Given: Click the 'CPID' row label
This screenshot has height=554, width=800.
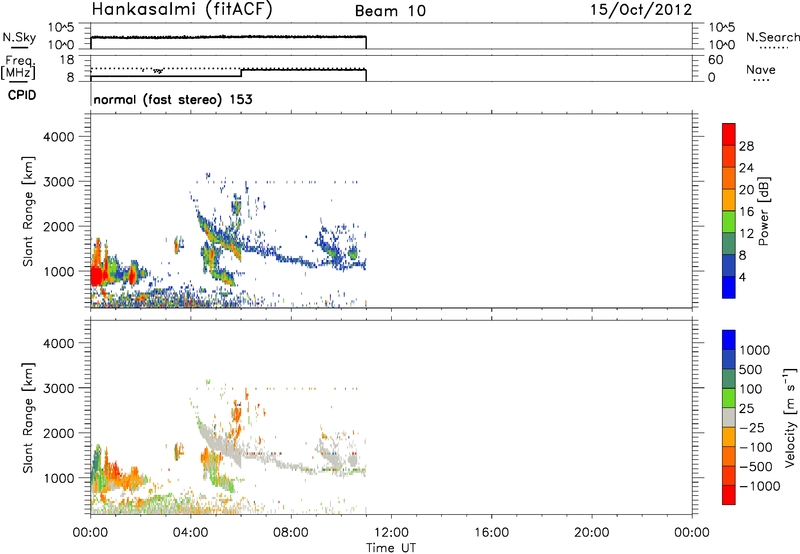Looking at the screenshot, I should point(22,95).
